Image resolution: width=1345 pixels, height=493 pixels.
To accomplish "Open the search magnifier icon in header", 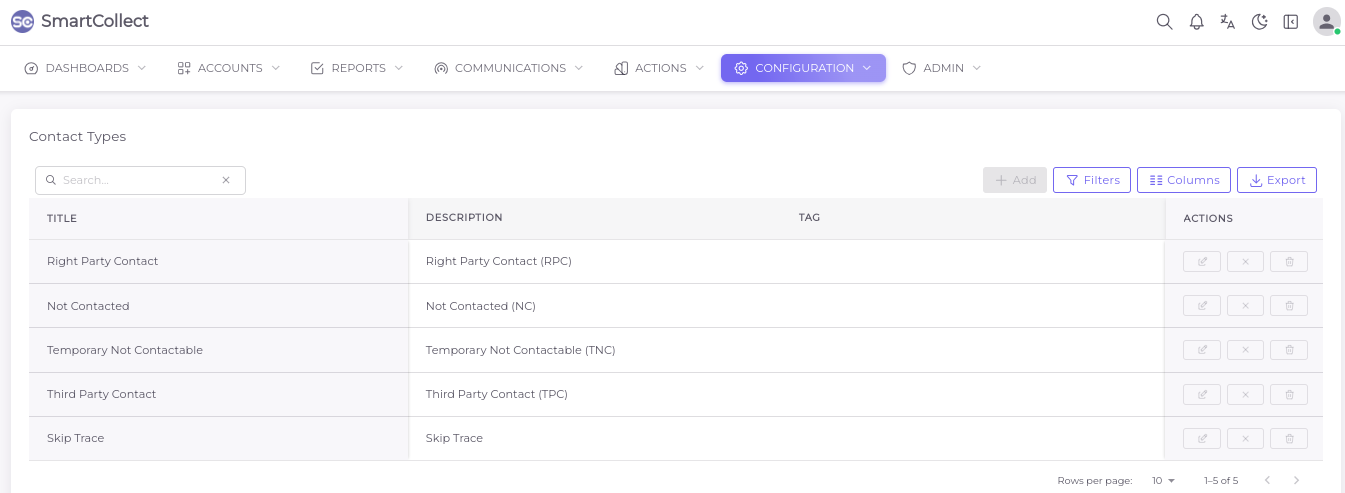I will tap(1164, 22).
